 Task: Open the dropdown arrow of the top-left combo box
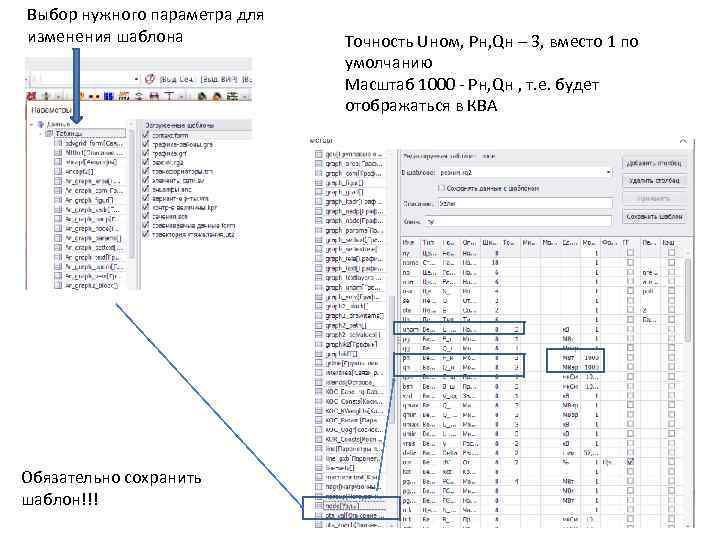[x=136, y=79]
